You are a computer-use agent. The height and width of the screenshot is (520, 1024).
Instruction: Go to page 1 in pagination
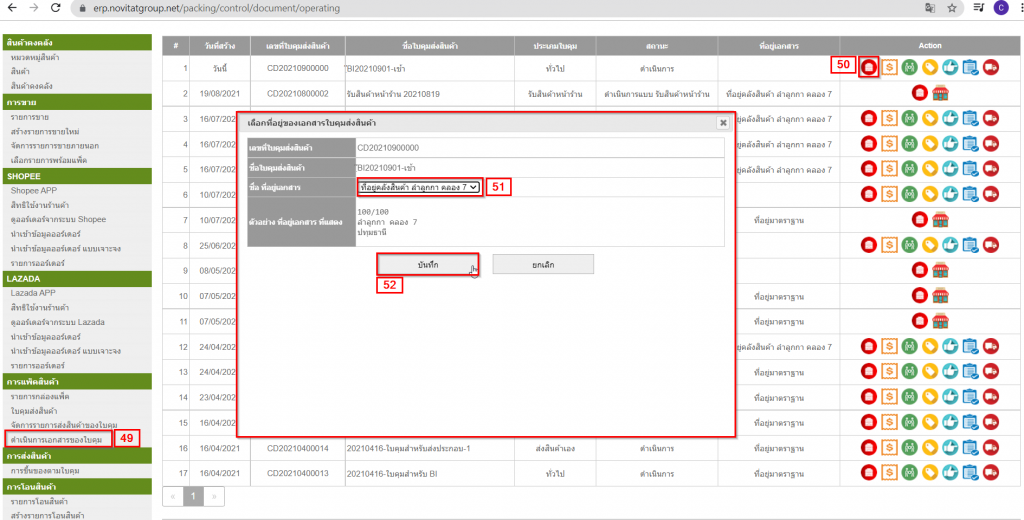click(x=194, y=495)
